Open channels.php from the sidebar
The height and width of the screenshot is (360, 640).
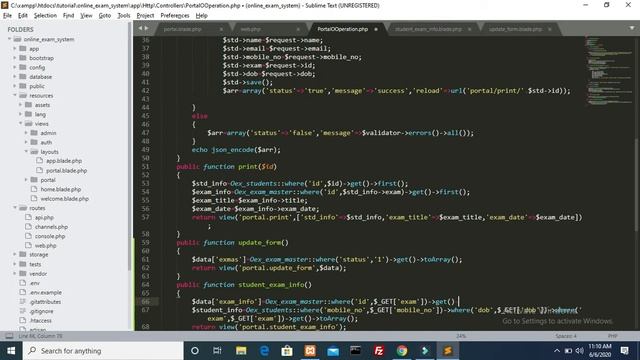click(51, 227)
